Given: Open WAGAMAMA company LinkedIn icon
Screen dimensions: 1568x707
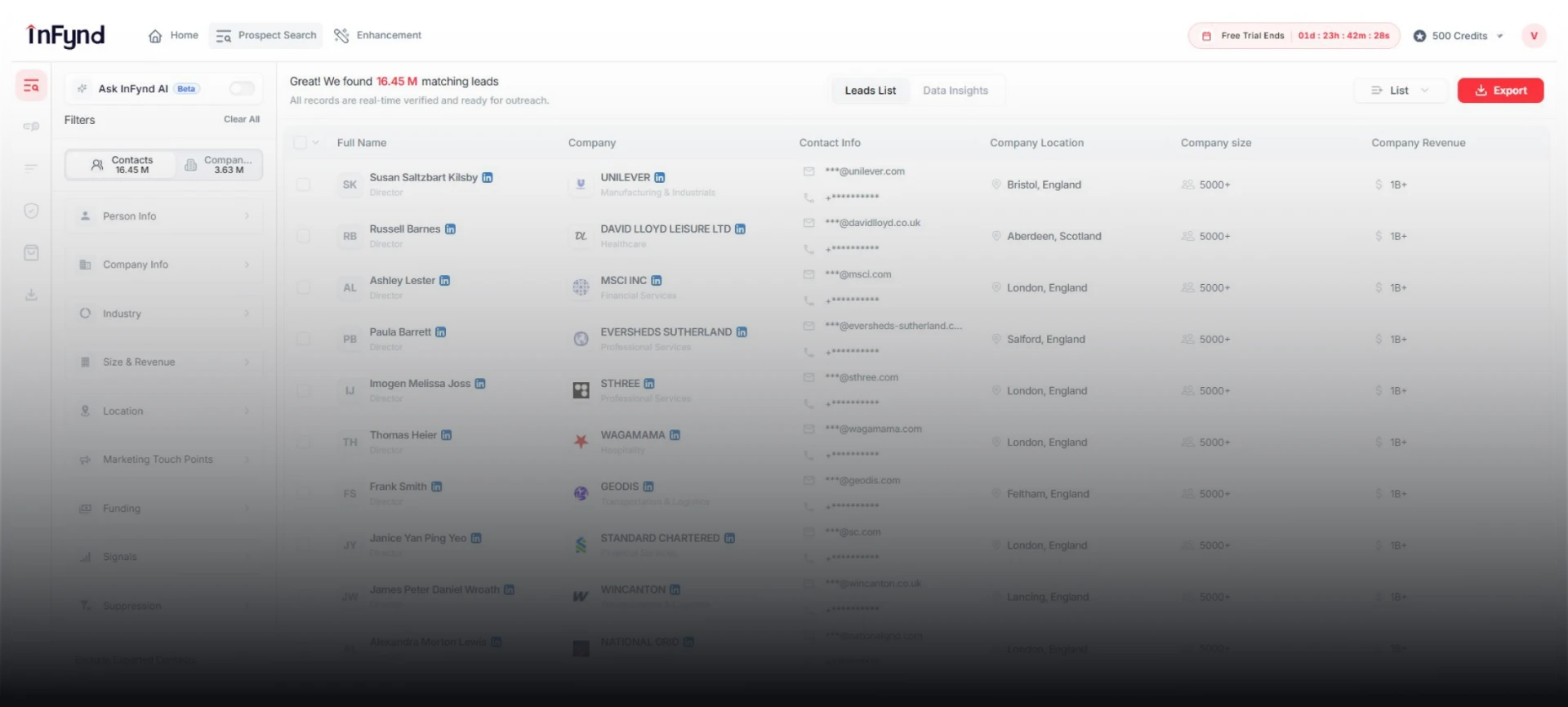Looking at the screenshot, I should 675,434.
